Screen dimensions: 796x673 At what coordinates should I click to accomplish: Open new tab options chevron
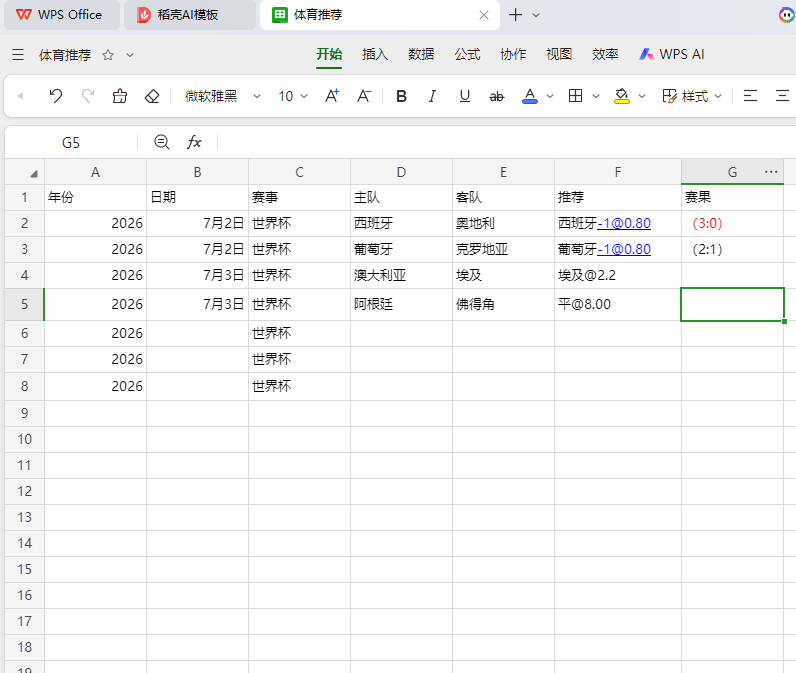point(536,15)
